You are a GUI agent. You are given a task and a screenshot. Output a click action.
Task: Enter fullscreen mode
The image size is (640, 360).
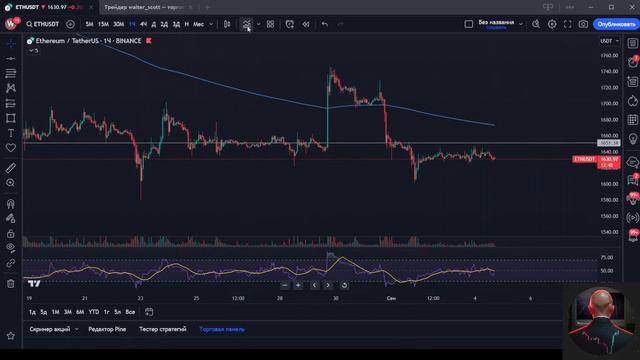tap(567, 24)
